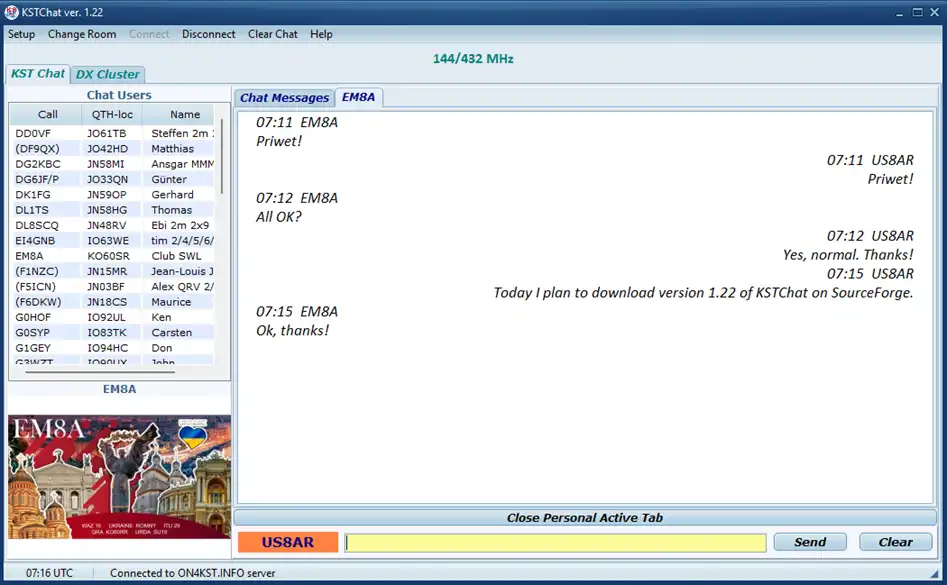
Task: Click the resize grip in status bar corner
Action: pos(935,574)
